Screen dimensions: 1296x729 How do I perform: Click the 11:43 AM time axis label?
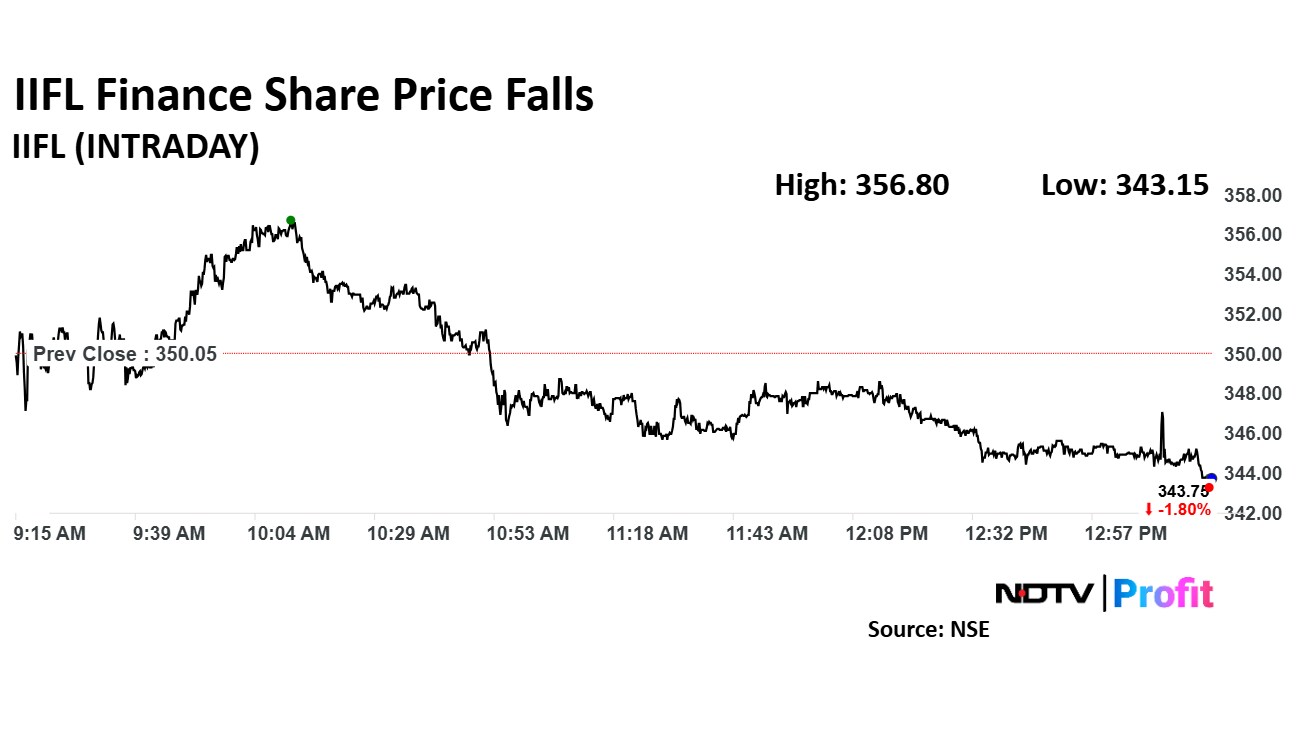pyautogui.click(x=768, y=534)
